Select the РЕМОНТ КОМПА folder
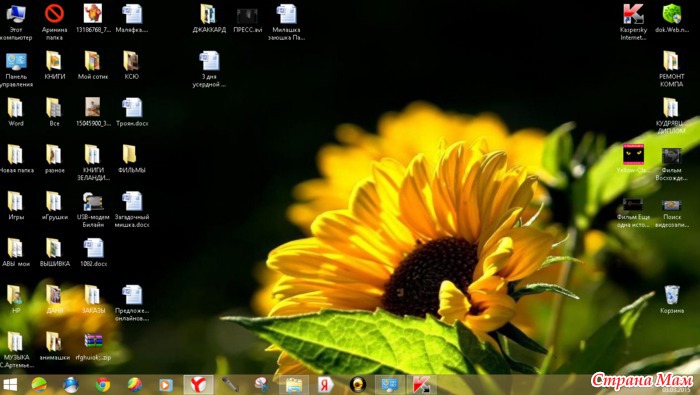The width and height of the screenshot is (700, 395). (671, 69)
